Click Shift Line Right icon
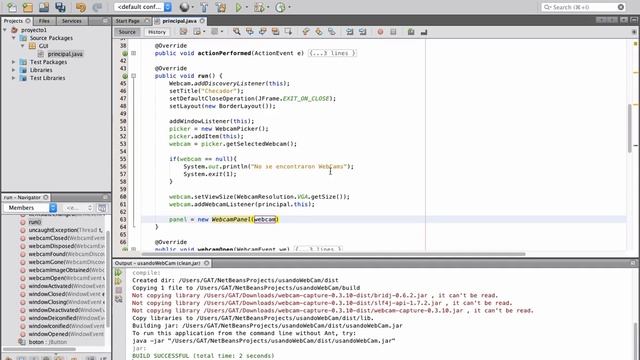 coord(363,32)
